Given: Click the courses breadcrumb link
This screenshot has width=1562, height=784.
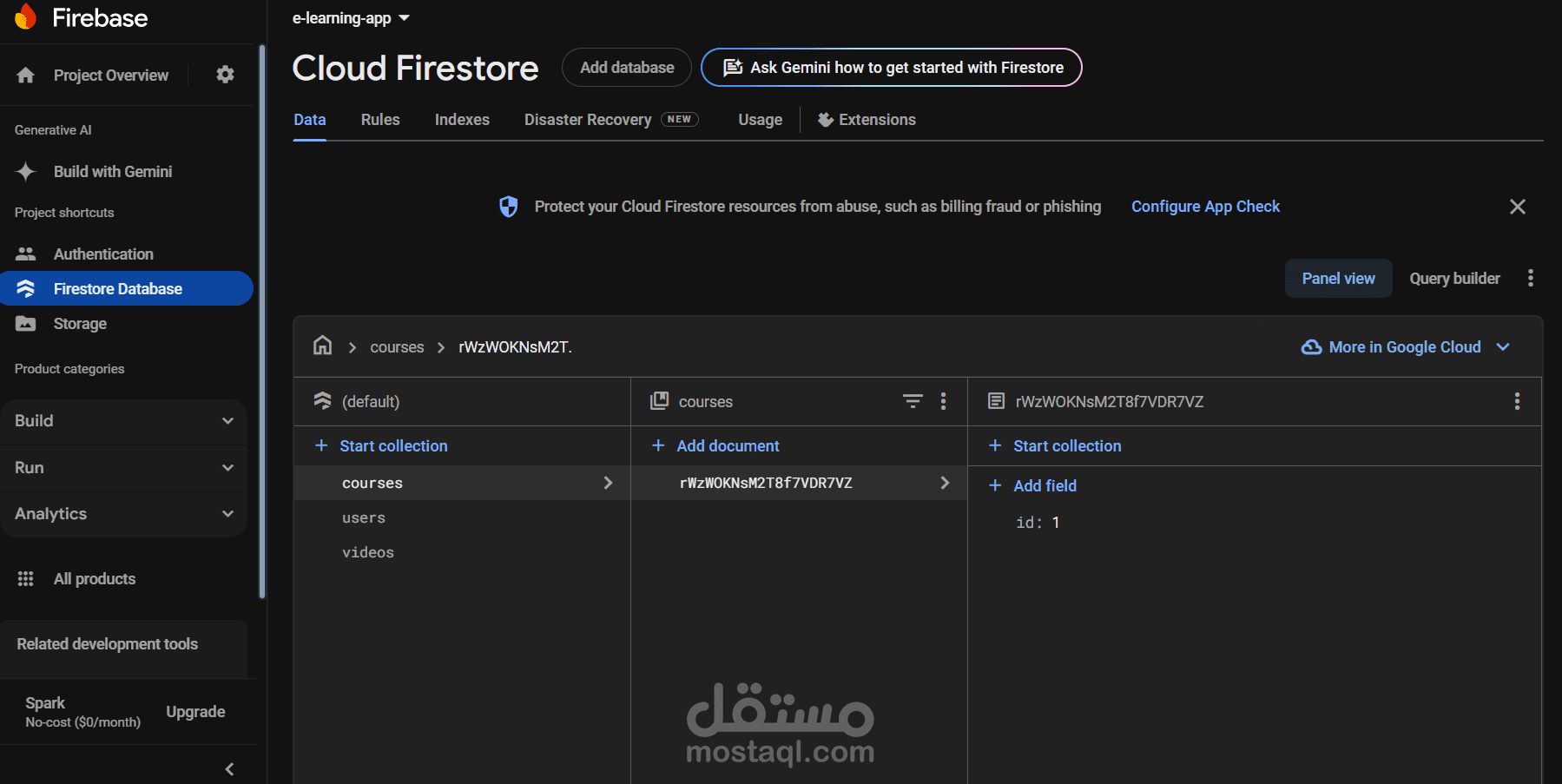Looking at the screenshot, I should click(397, 347).
